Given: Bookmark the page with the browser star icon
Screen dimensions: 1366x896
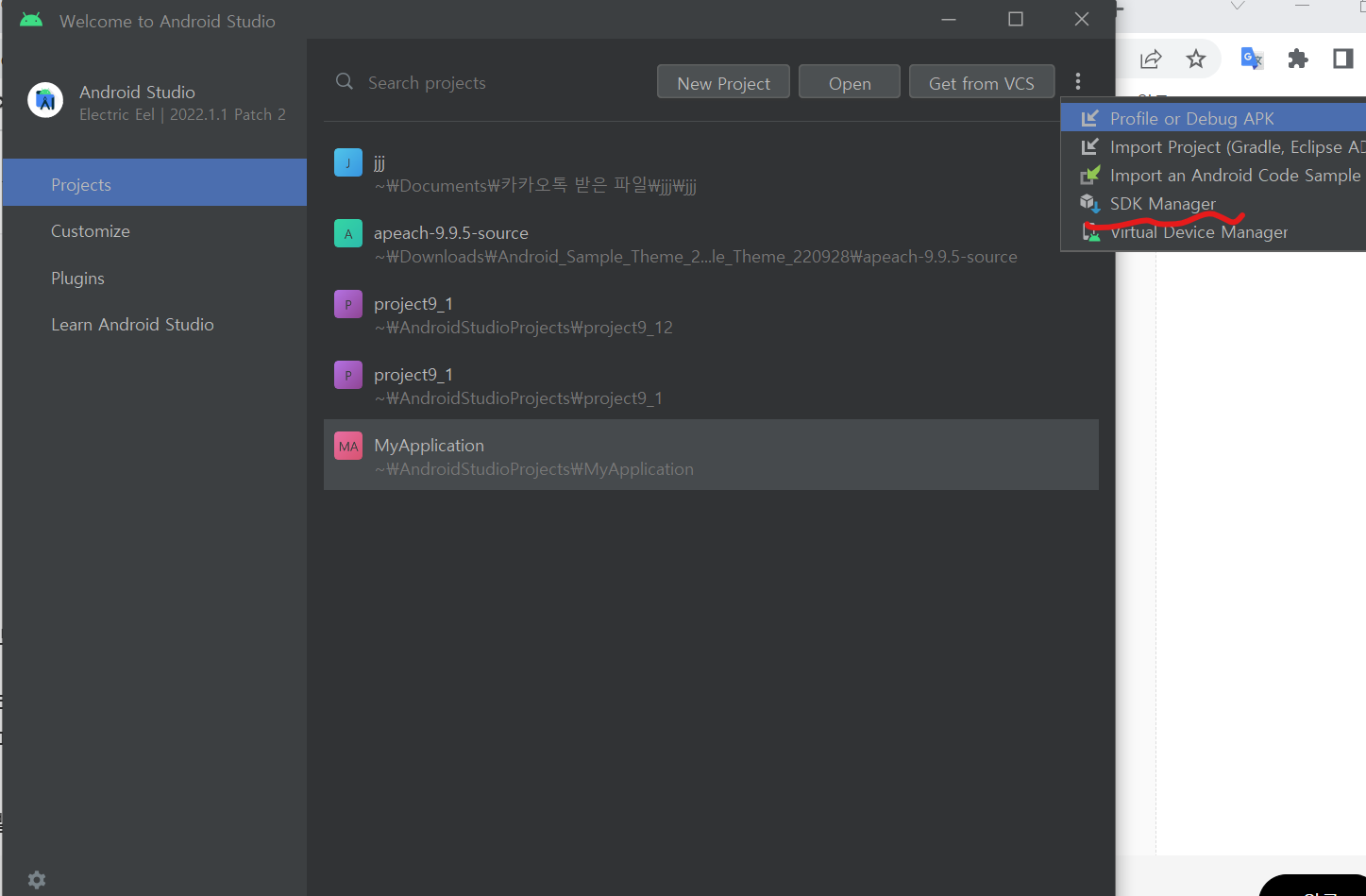Looking at the screenshot, I should [1196, 59].
